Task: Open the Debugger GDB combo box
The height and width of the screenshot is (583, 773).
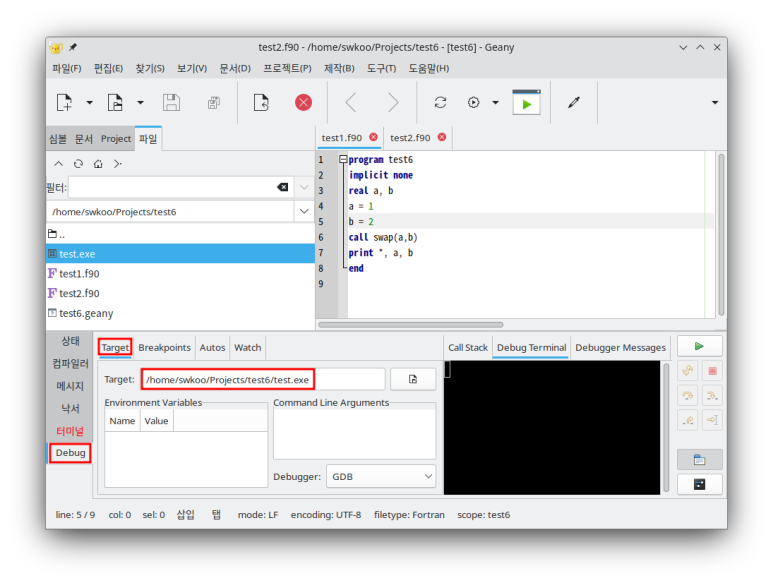Action: pyautogui.click(x=381, y=477)
